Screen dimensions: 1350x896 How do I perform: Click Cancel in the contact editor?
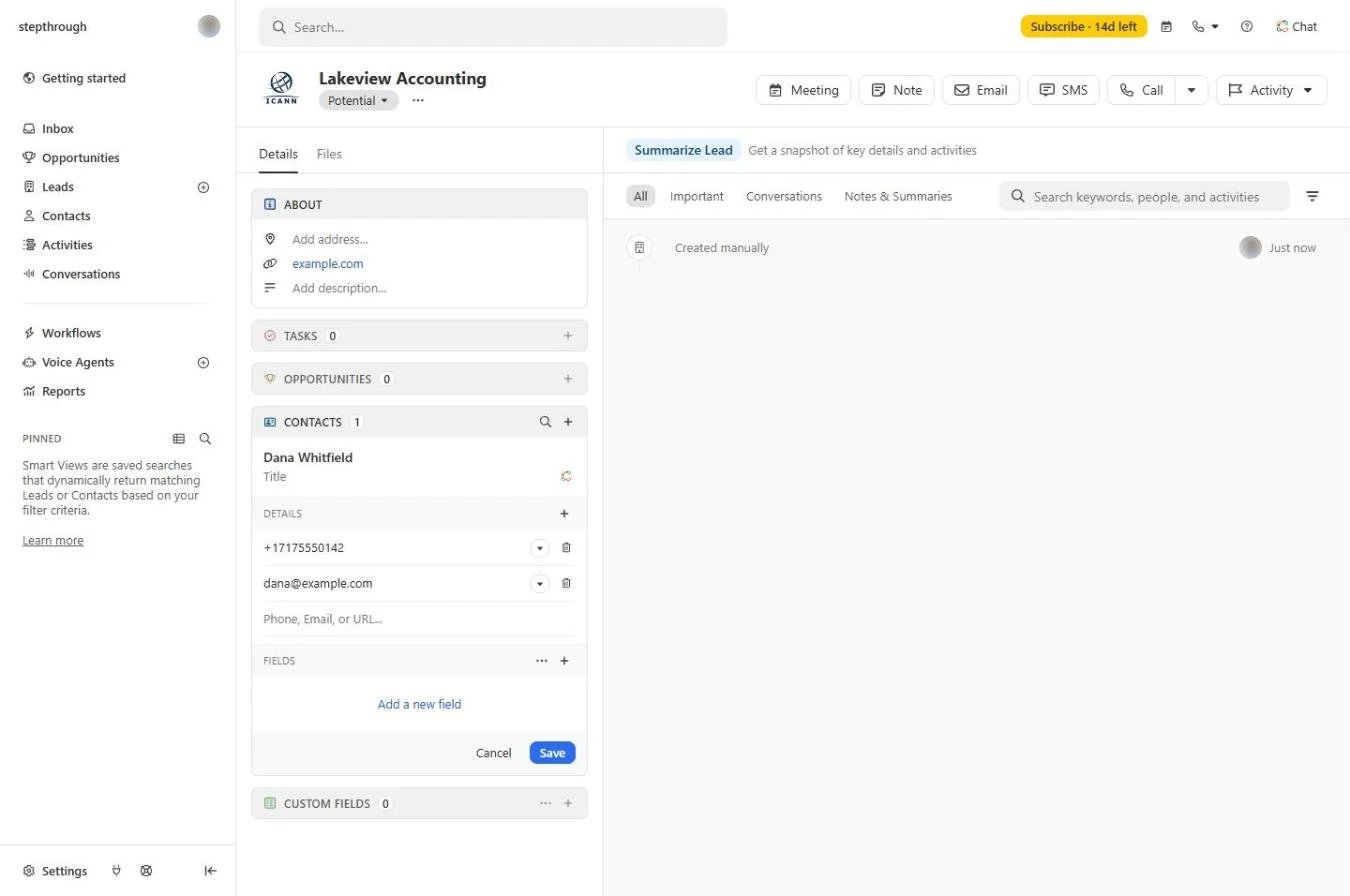tap(493, 753)
